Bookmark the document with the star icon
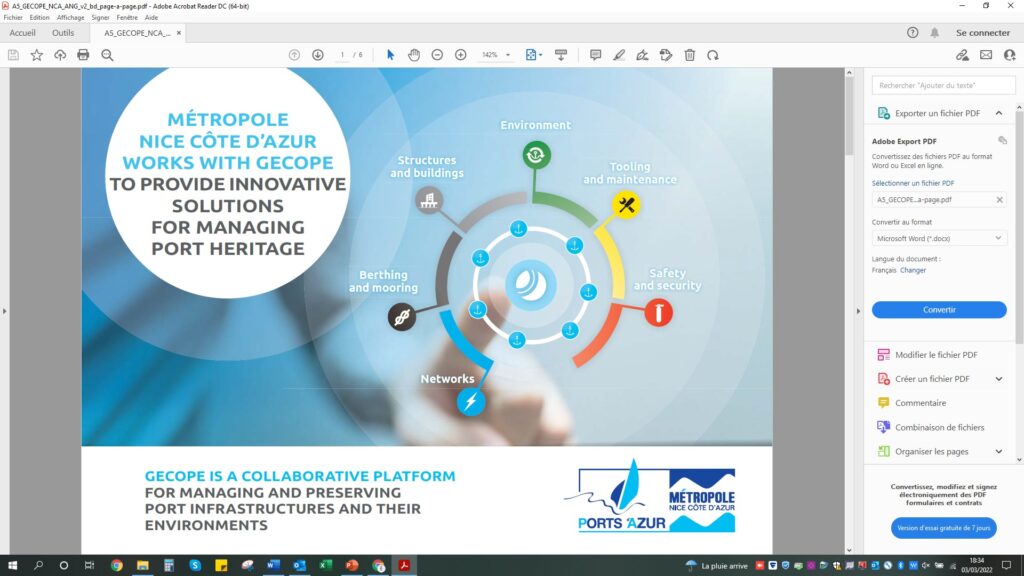This screenshot has width=1024, height=576. pos(37,56)
